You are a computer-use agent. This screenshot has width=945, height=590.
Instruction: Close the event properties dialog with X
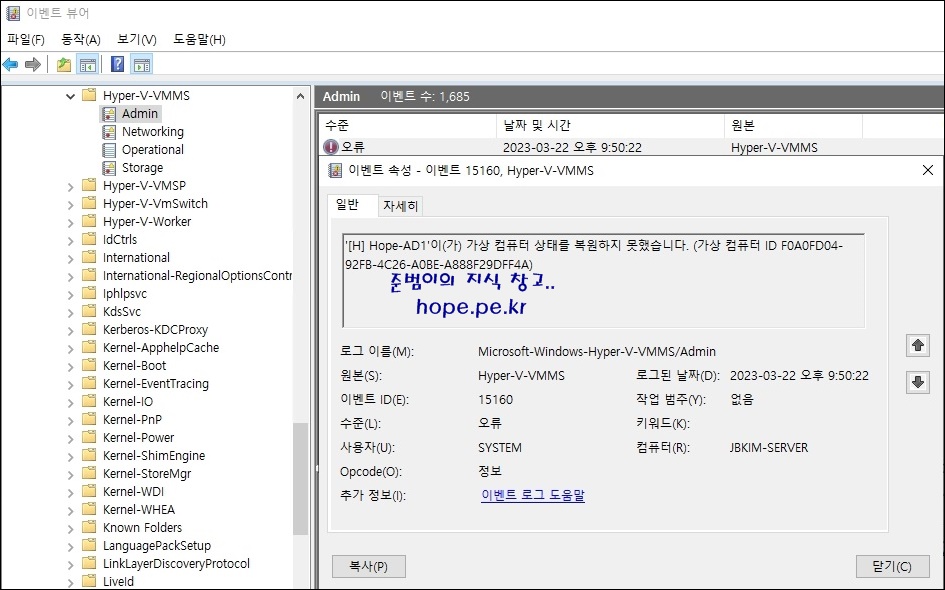[x=928, y=171]
